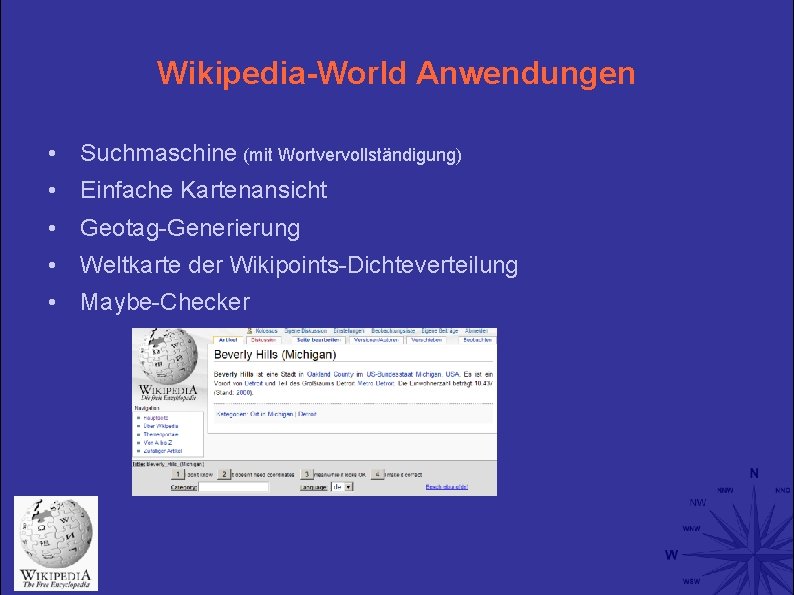Image resolution: width=794 pixels, height=595 pixels.
Task: Click the 'Suchmaschine' bullet text
Action: pyautogui.click(x=158, y=153)
